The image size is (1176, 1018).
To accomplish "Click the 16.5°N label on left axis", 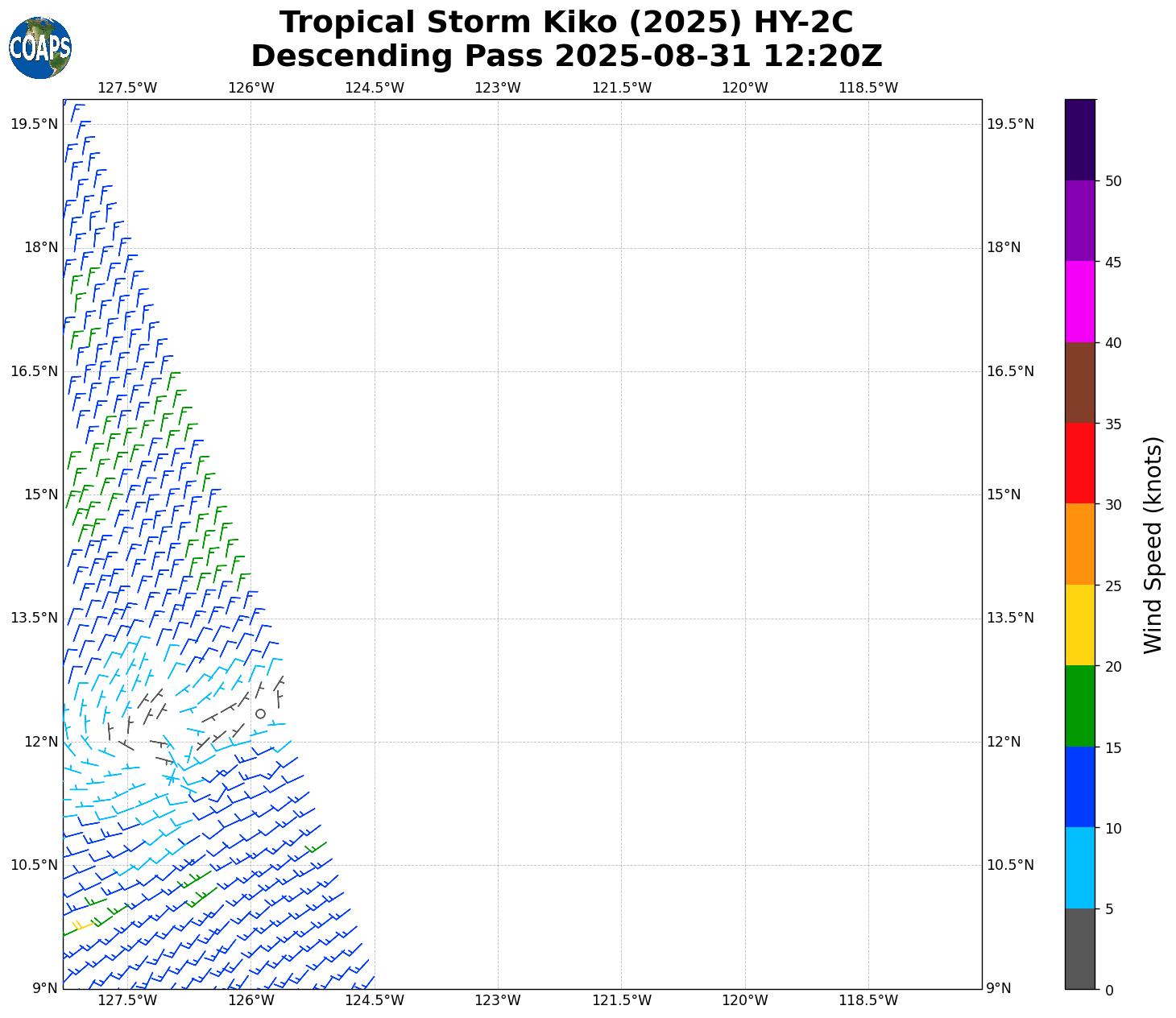I will point(34,371).
